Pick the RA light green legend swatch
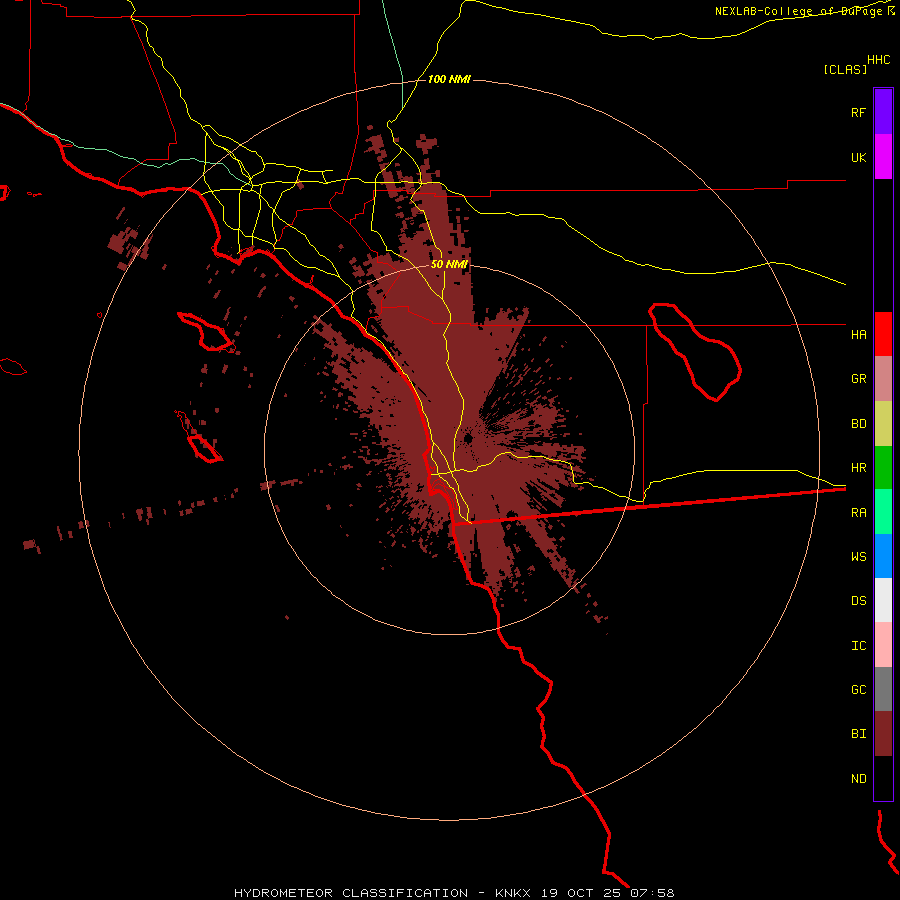Image resolution: width=900 pixels, height=900 pixels. coord(883,512)
